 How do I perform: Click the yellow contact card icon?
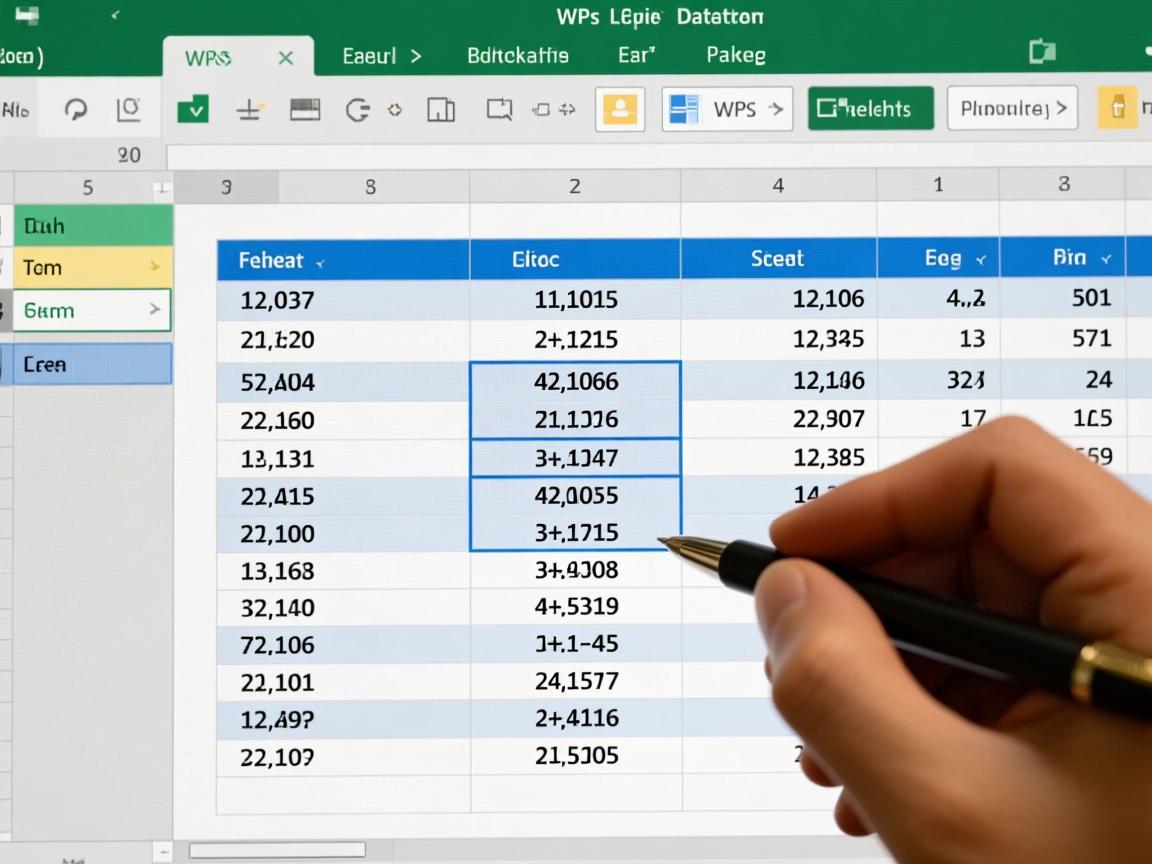point(619,109)
